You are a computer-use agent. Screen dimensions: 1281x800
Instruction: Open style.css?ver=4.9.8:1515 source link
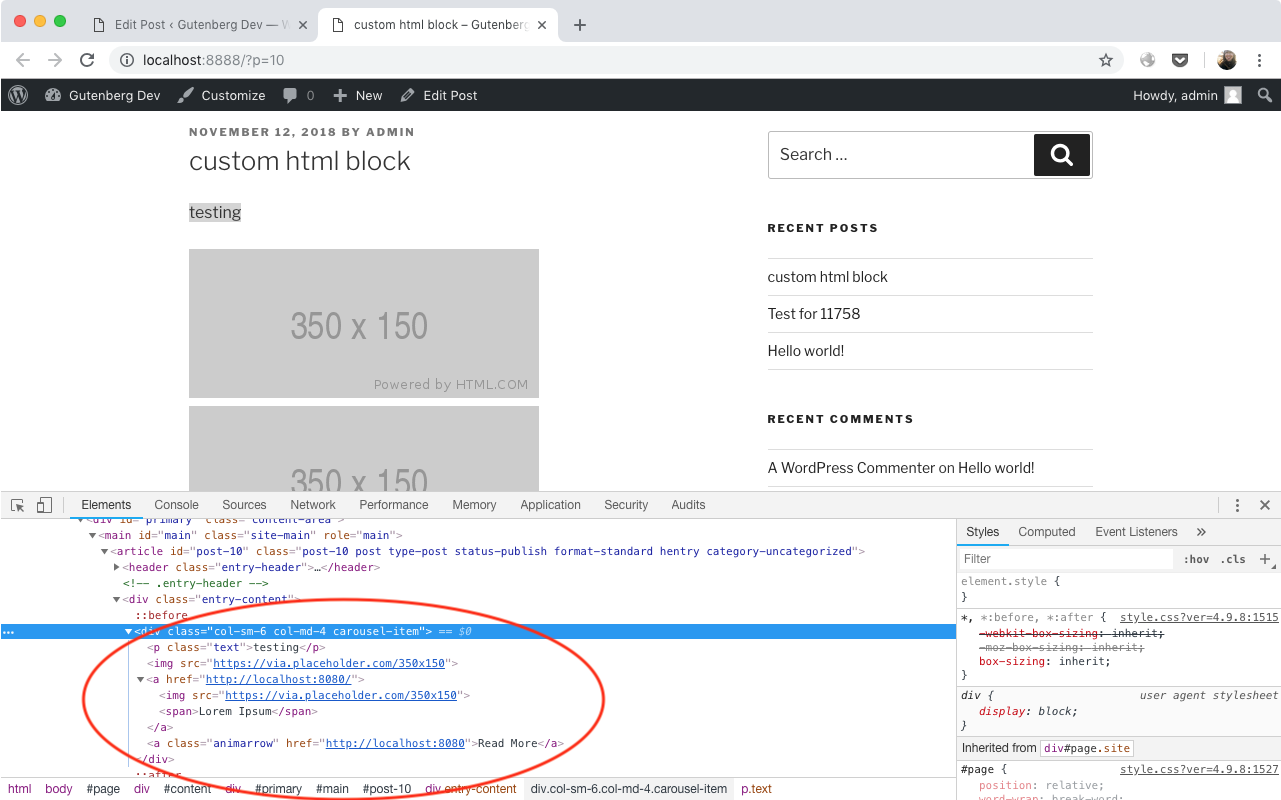[1199, 618]
